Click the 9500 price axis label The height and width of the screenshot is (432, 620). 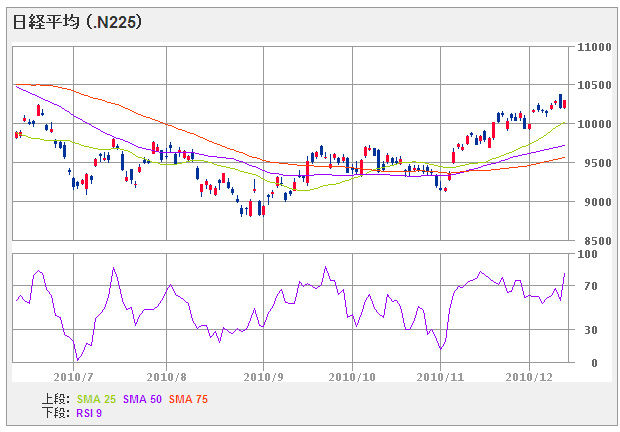[x=598, y=163]
